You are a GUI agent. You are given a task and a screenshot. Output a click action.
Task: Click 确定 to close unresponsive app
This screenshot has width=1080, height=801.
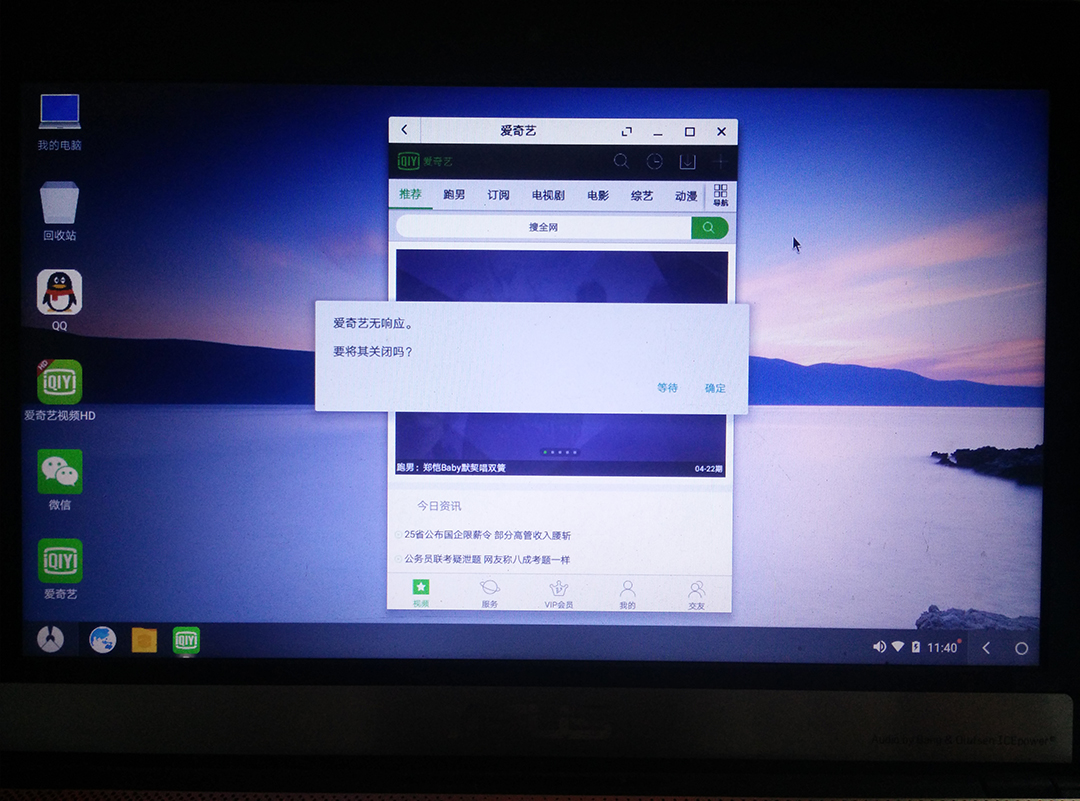(714, 388)
